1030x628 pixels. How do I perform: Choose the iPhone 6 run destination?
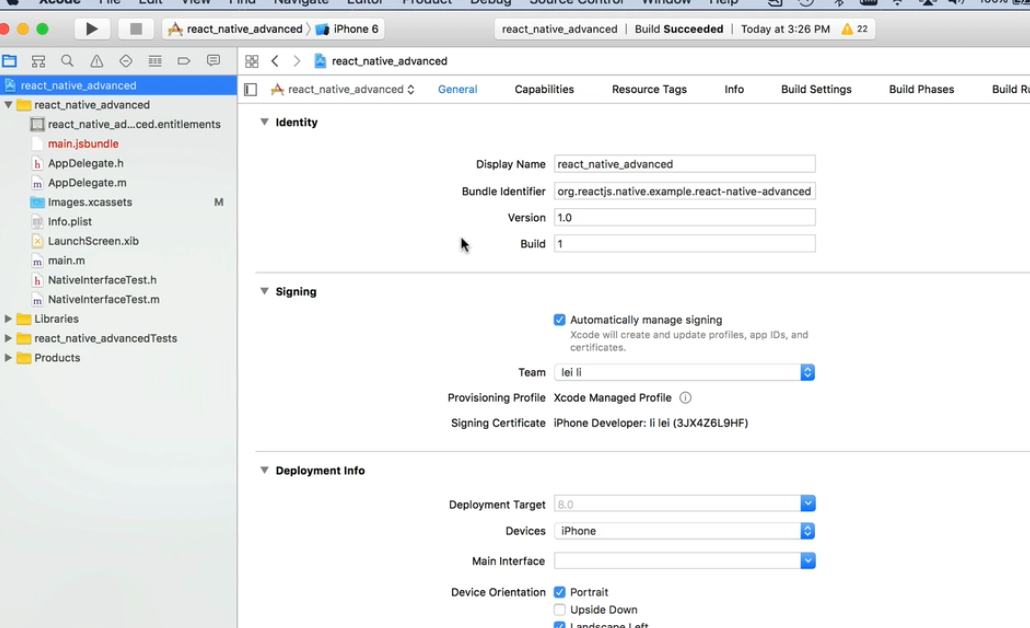pos(347,29)
